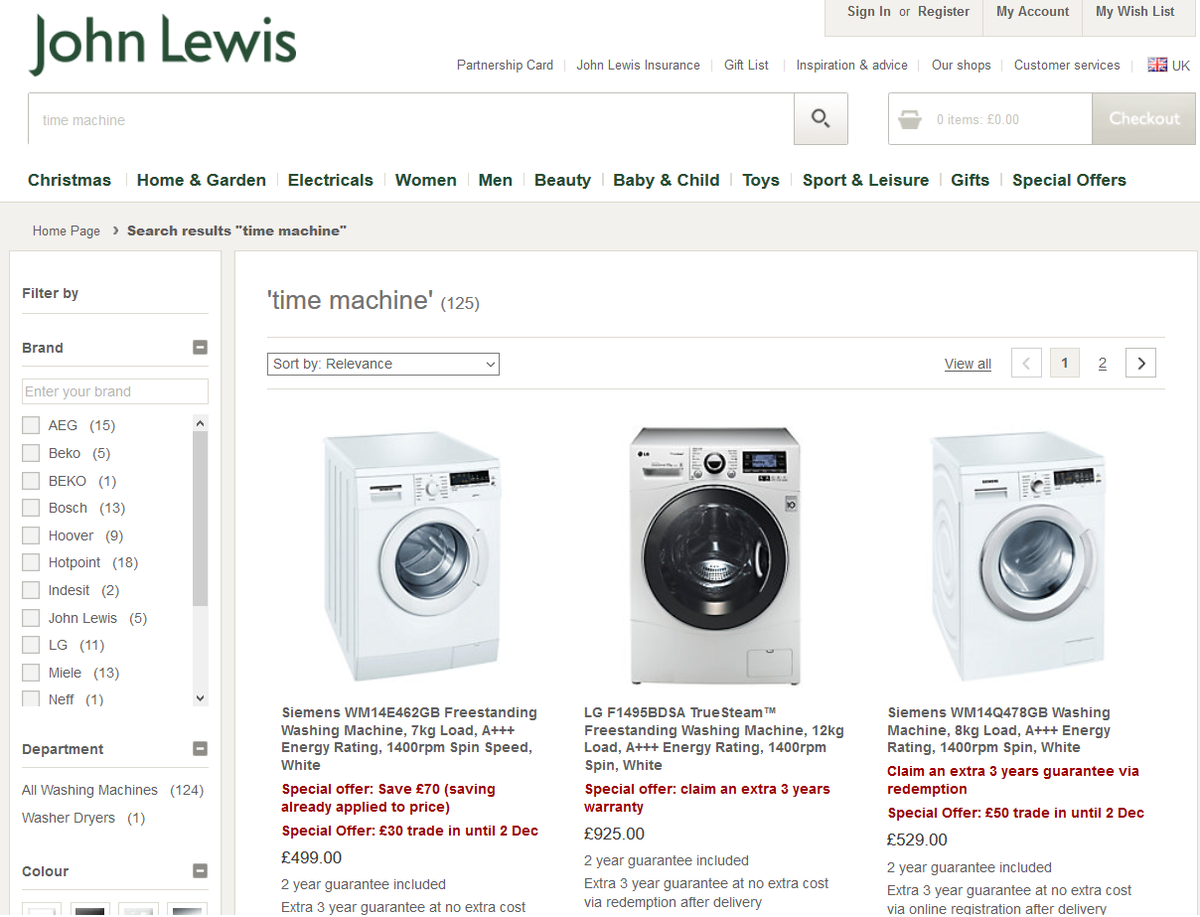Viewport: 1200px width, 917px height.
Task: Open the Sort by Relevance dropdown
Action: click(383, 364)
